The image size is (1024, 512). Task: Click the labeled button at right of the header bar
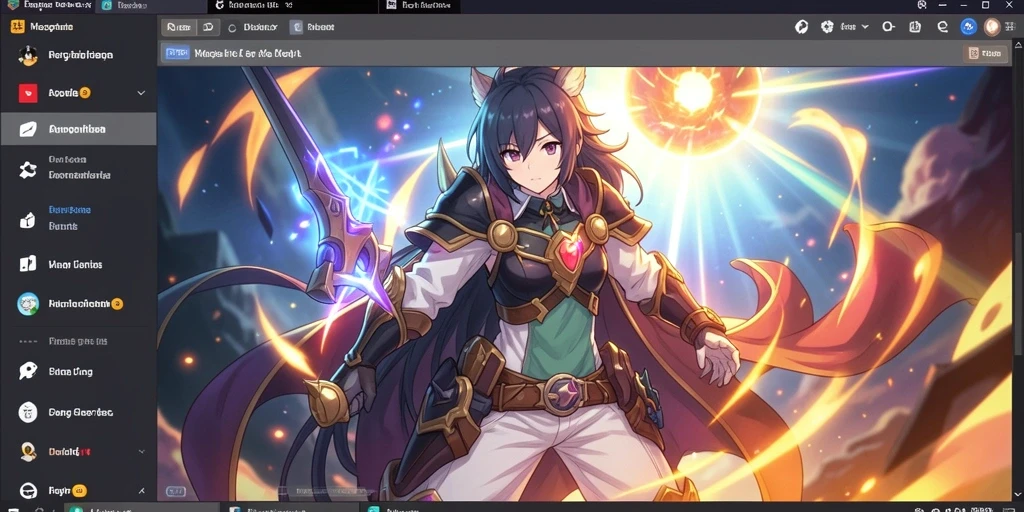click(x=985, y=54)
